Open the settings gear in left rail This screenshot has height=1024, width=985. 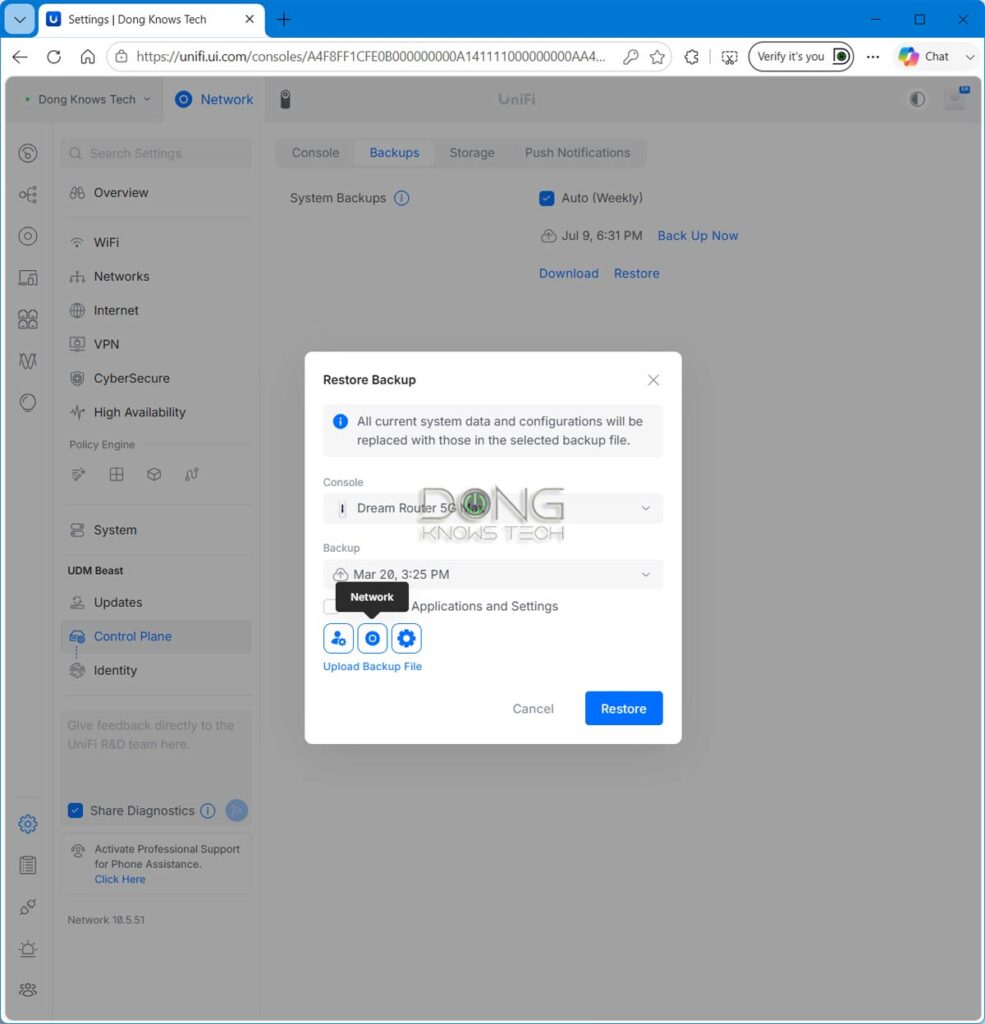coord(27,824)
